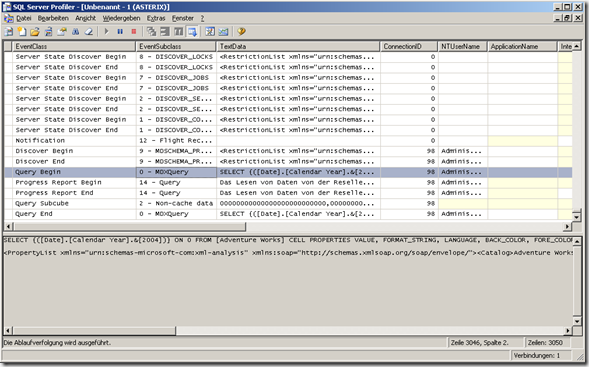Click the Profiler icon left of Datei
Image resolution: width=589 pixels, height=367 pixels.
point(8,18)
